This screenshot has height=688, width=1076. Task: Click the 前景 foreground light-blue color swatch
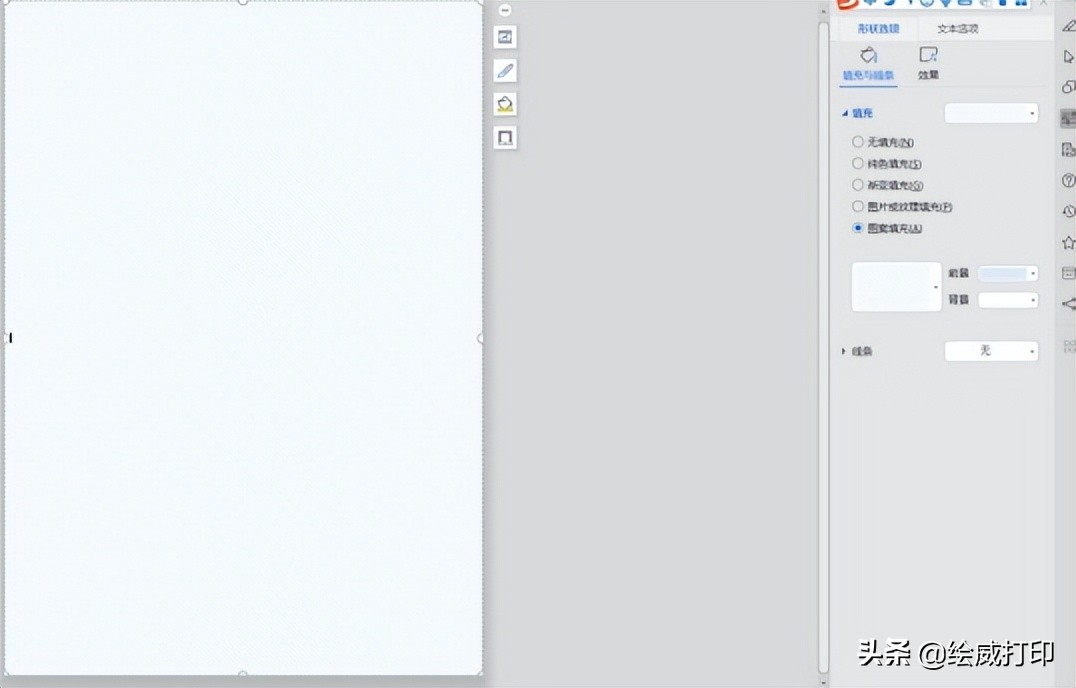click(x=1003, y=274)
